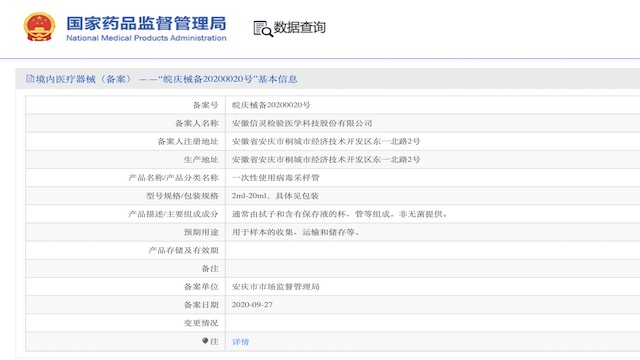
Task: Click the national emblem logo
Action: pos(39,27)
